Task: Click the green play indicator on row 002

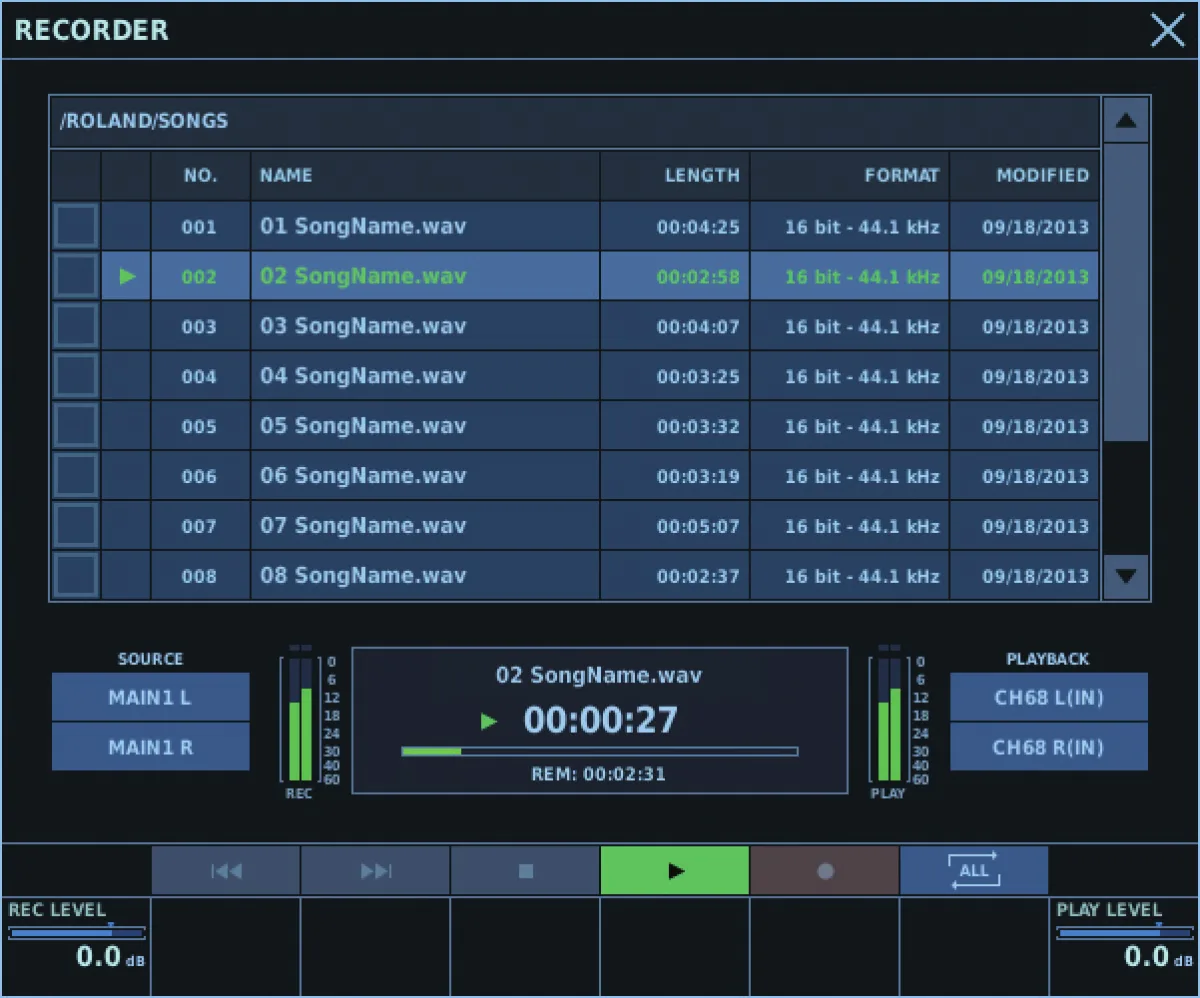Action: pos(127,277)
